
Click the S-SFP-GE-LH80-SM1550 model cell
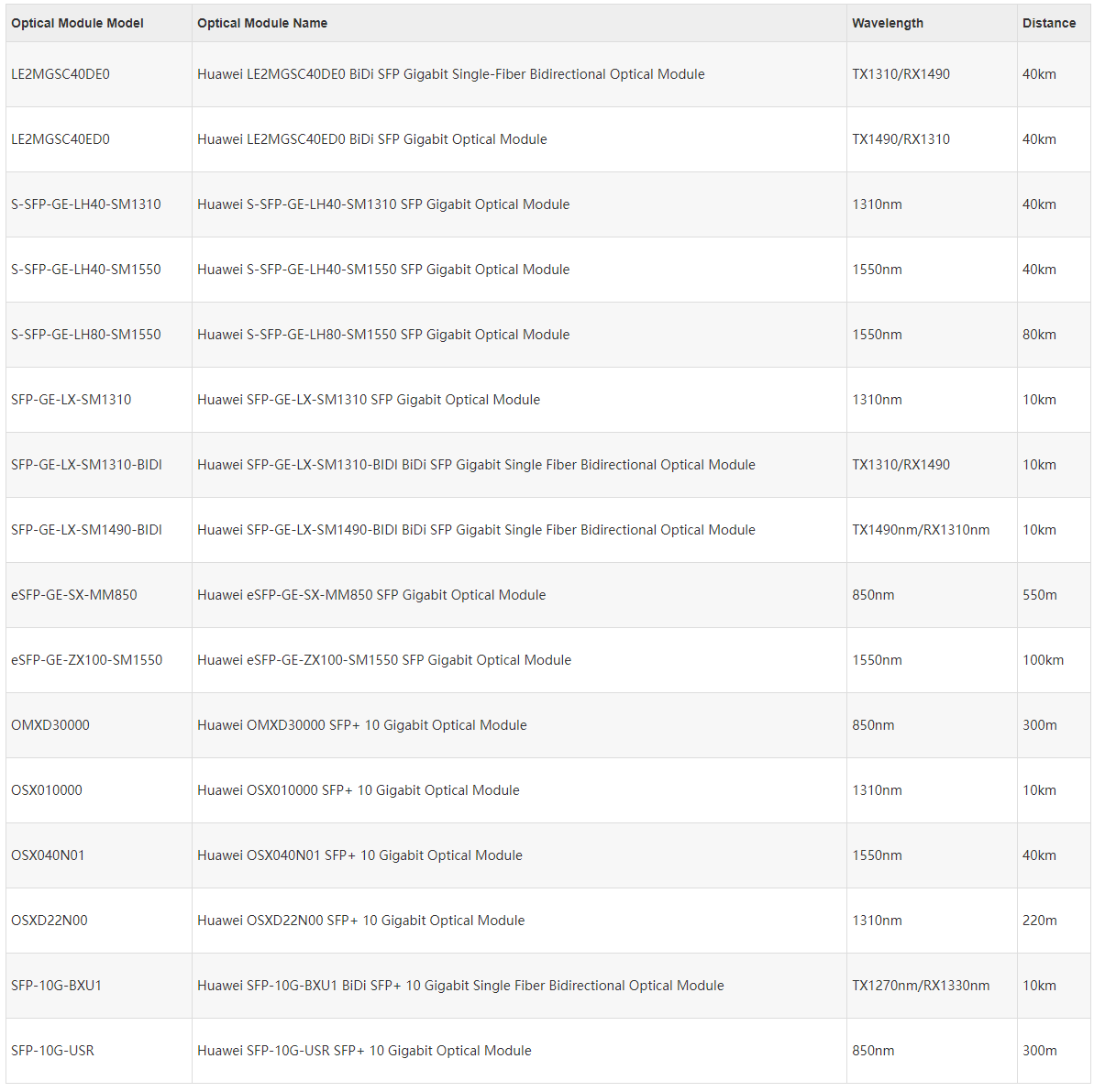click(98, 335)
